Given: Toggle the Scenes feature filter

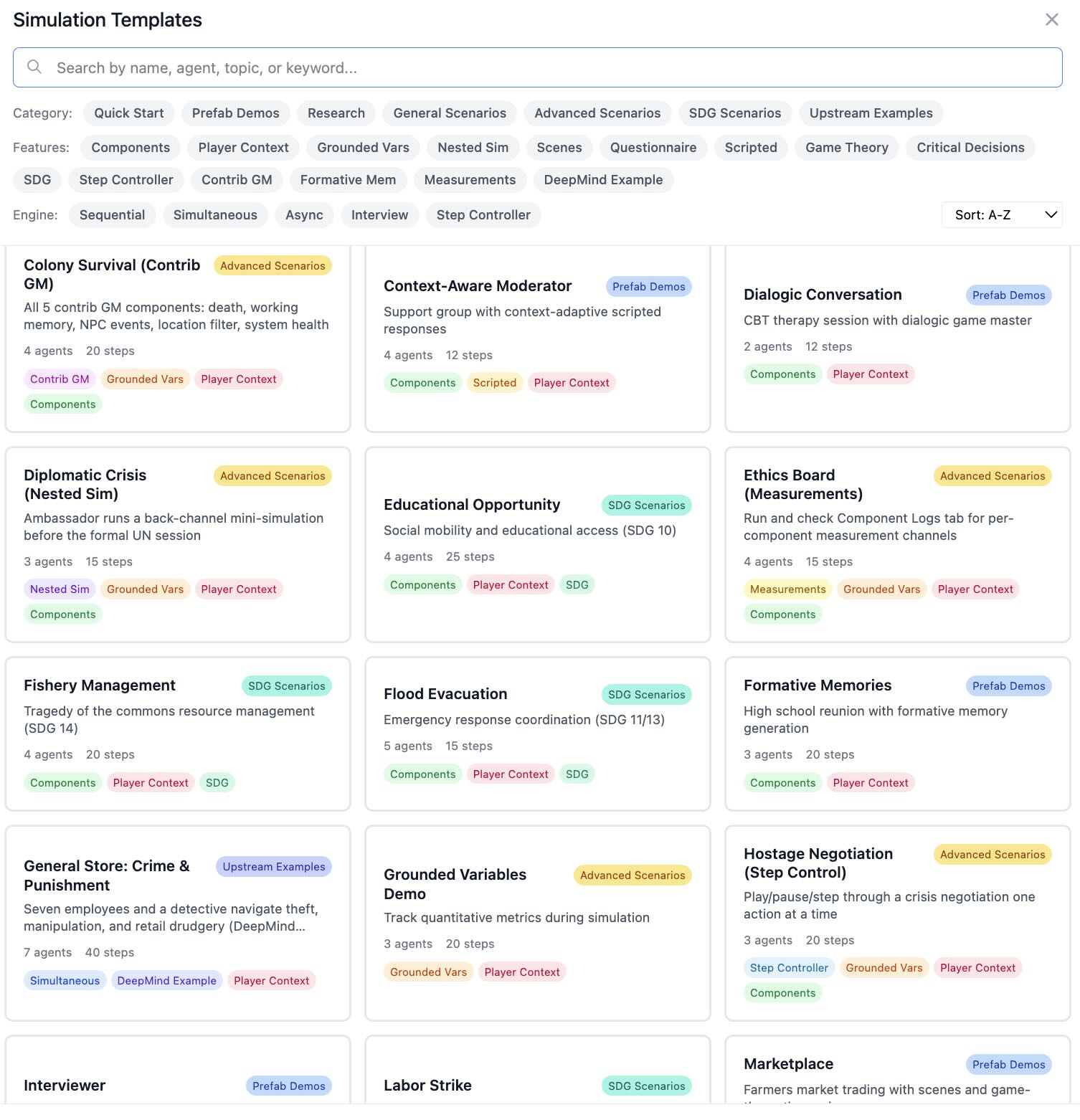Looking at the screenshot, I should point(559,148).
